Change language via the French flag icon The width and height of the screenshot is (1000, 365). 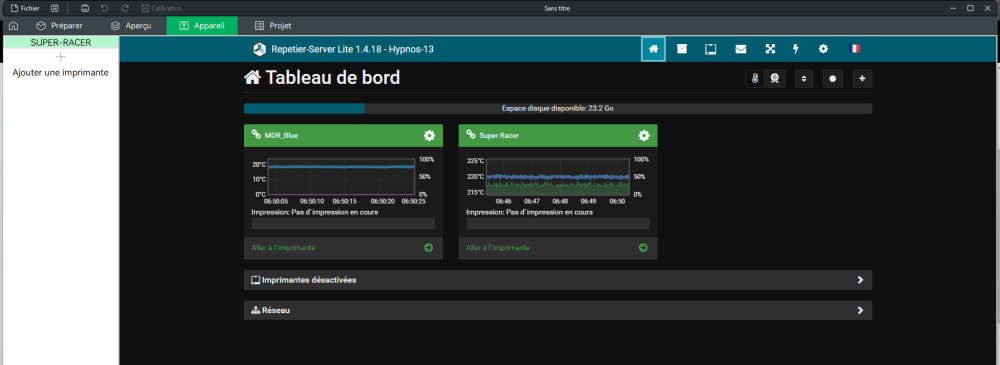tap(855, 49)
